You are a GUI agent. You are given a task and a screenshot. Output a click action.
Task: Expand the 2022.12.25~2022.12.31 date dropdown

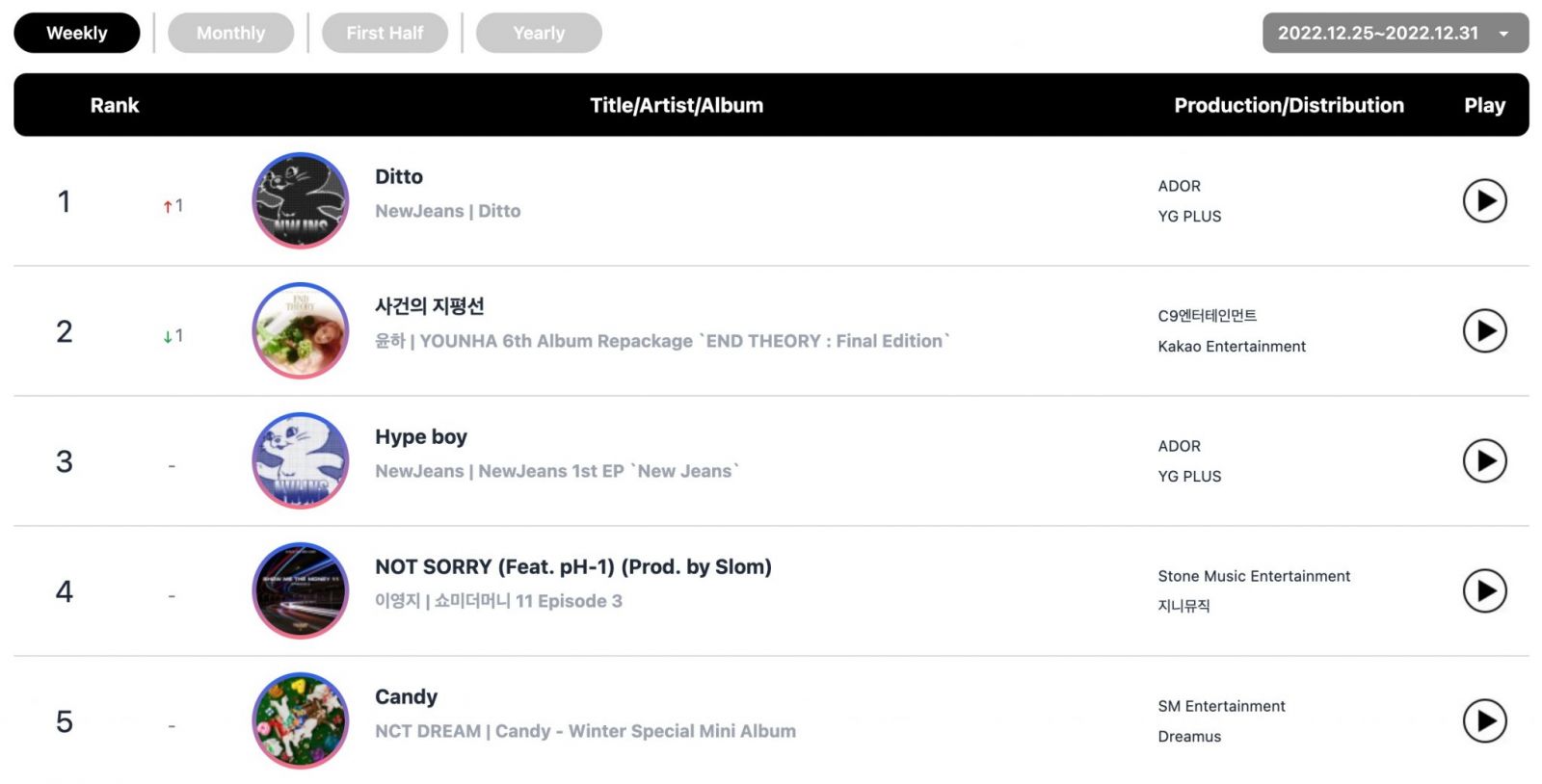click(1396, 33)
